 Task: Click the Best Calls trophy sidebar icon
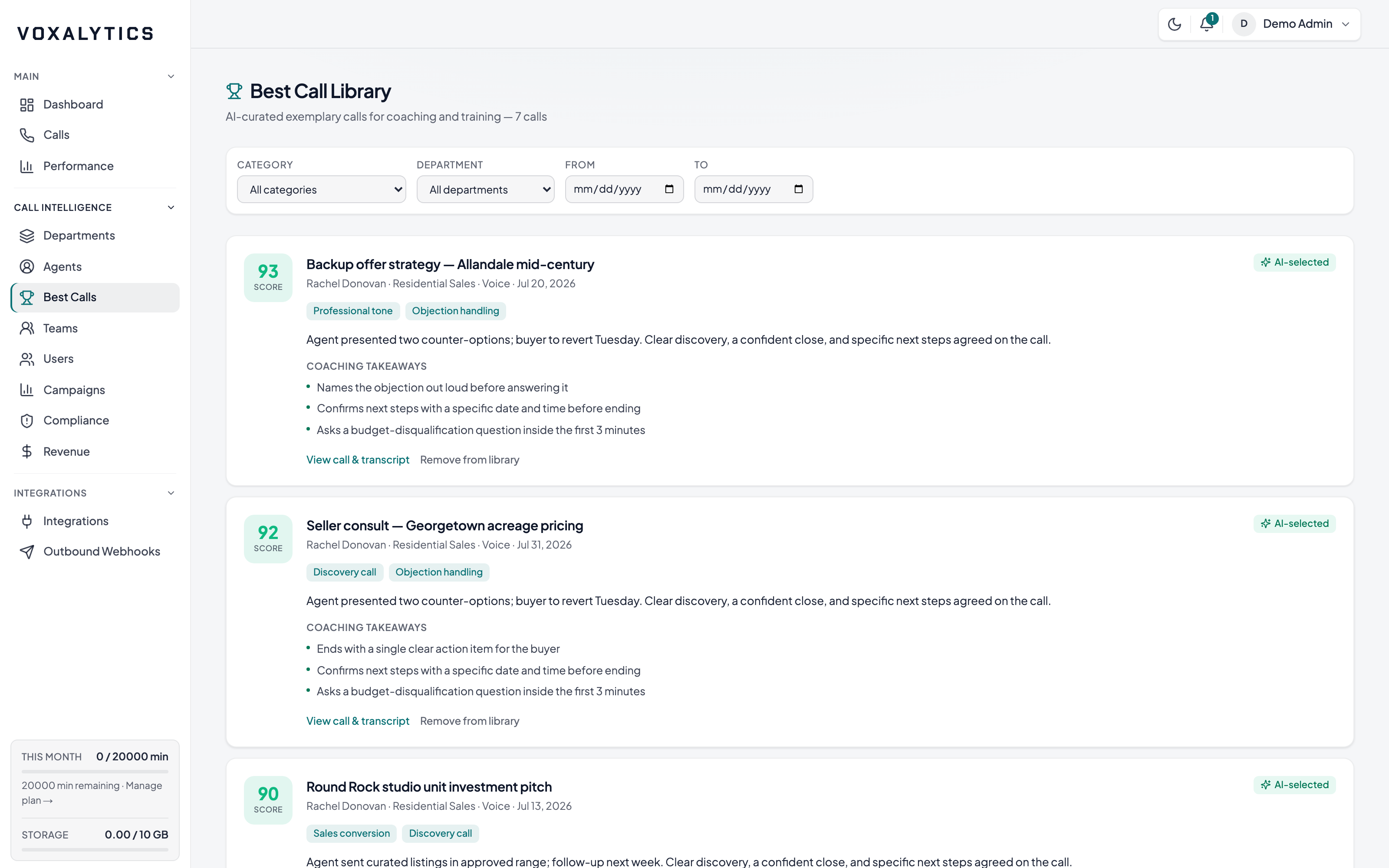coord(27,297)
